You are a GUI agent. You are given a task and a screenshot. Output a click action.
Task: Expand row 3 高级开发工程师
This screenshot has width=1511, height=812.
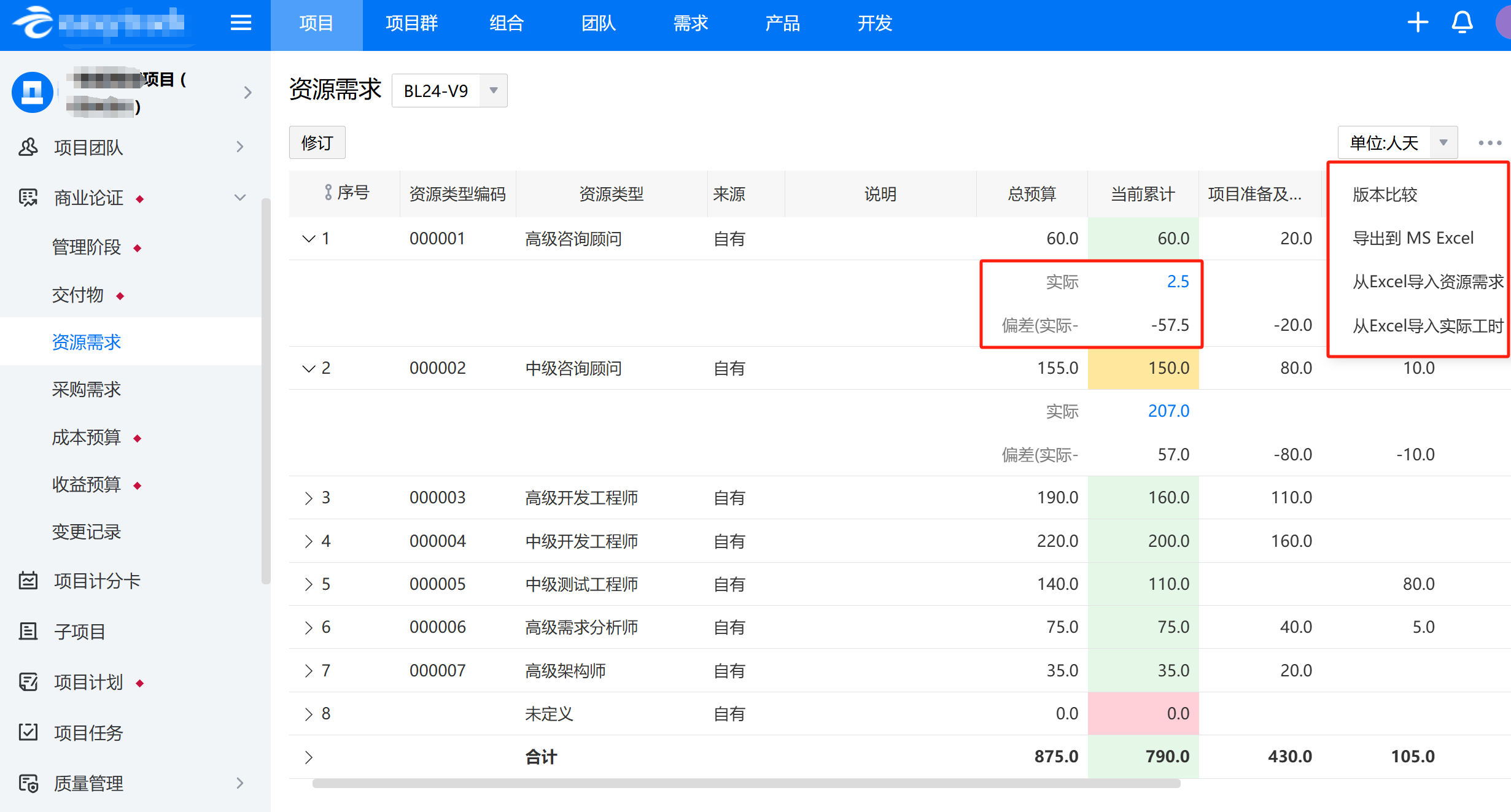308,498
